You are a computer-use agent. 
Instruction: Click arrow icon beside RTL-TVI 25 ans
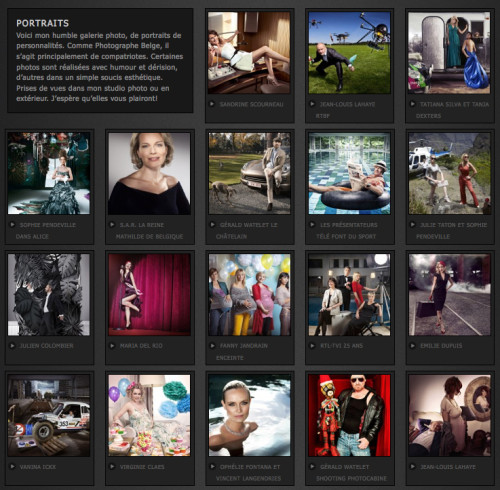click(312, 345)
